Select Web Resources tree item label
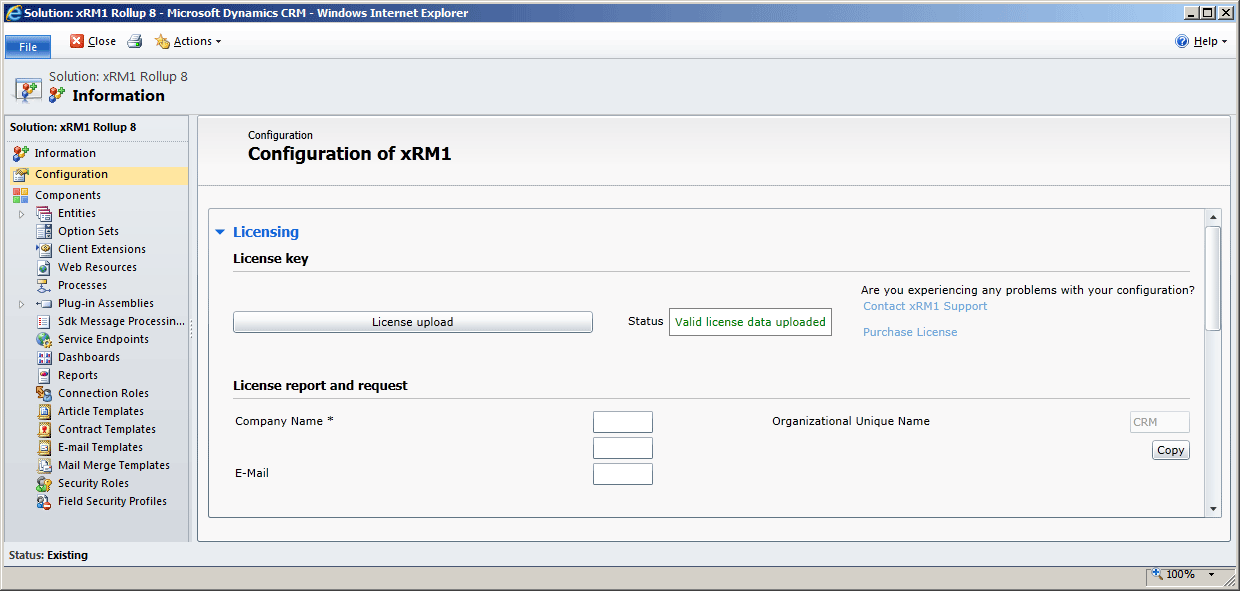The height and width of the screenshot is (591, 1240). tap(97, 267)
